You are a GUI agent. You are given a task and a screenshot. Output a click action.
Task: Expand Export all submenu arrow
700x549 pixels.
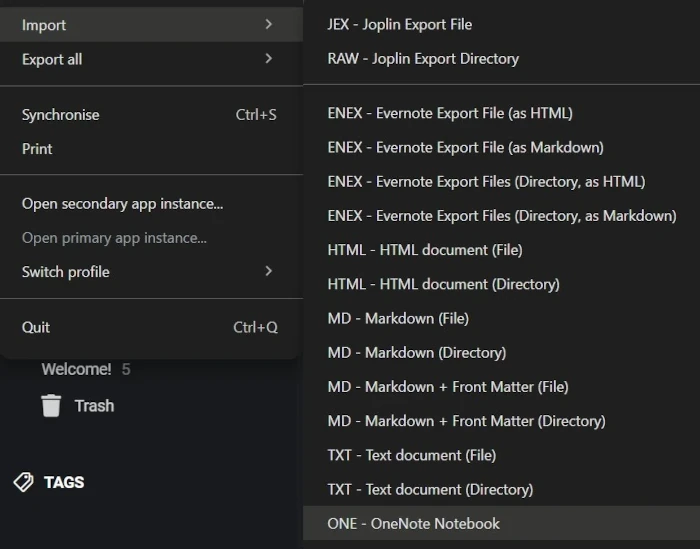(268, 58)
